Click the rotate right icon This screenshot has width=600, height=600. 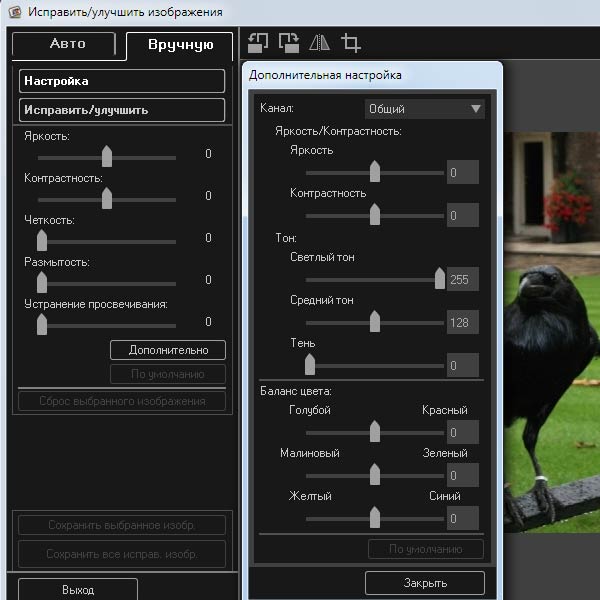(x=289, y=42)
